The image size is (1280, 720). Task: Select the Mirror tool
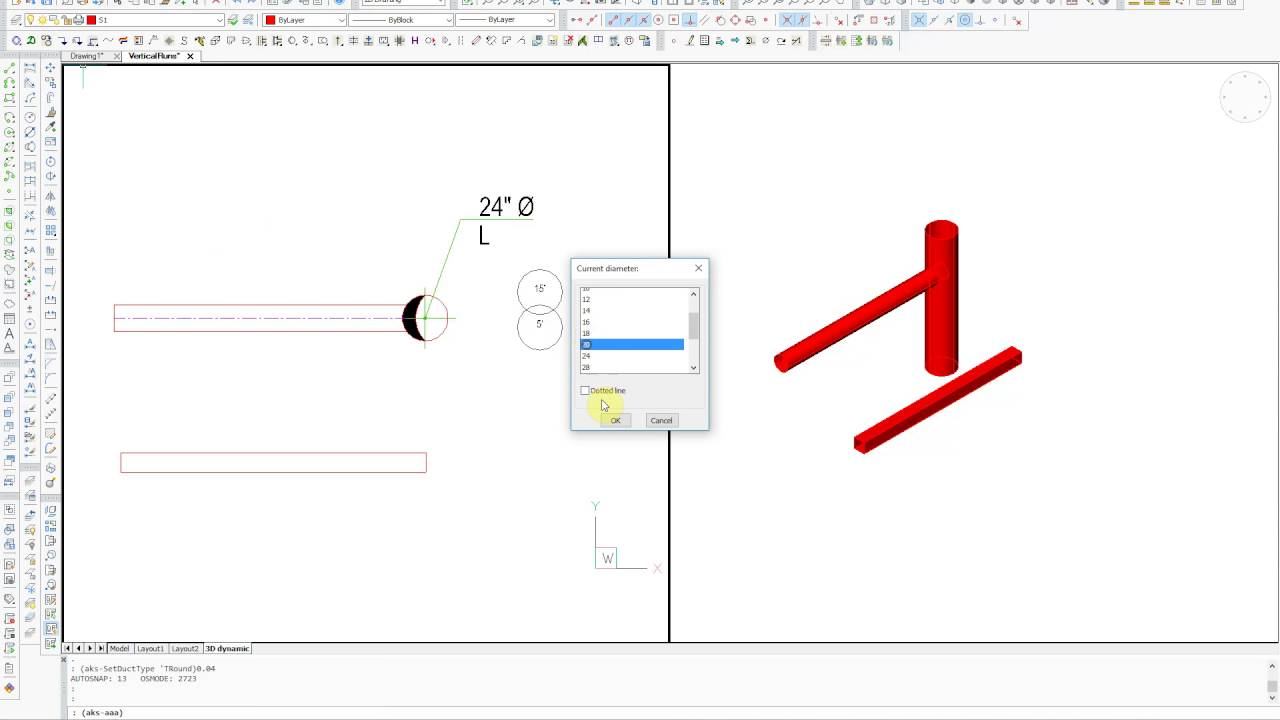coord(51,196)
